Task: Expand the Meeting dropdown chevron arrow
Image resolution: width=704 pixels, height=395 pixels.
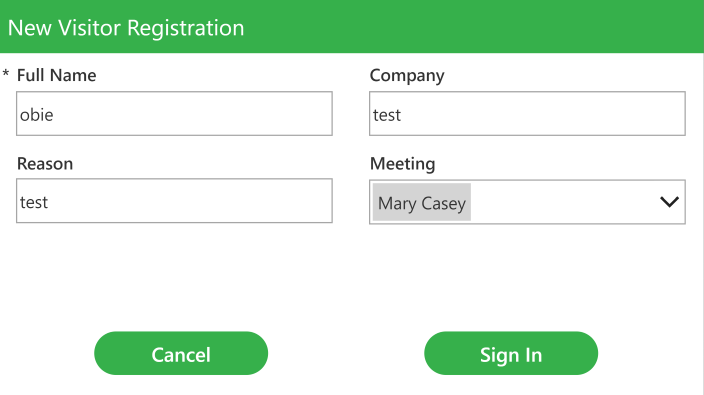Action: click(669, 202)
